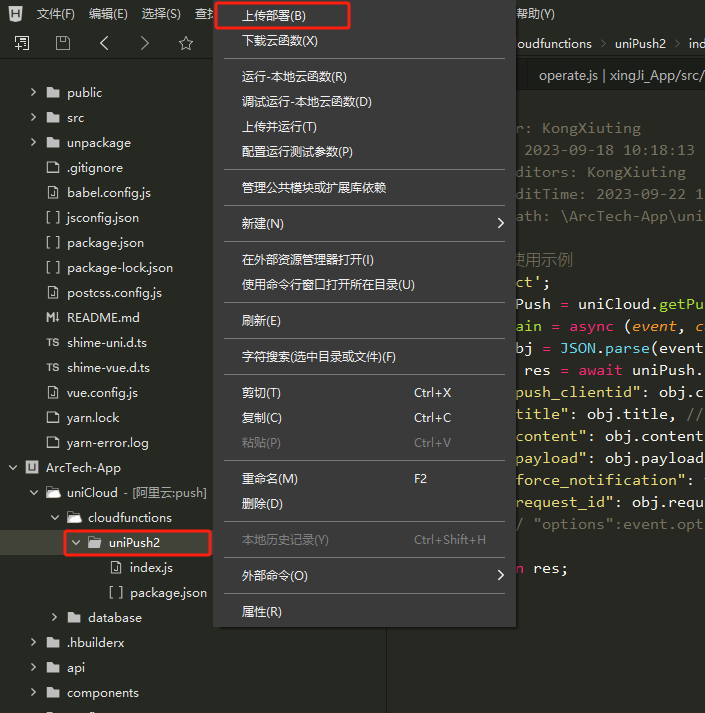Expand the src folder chevron
The width and height of the screenshot is (705, 713).
[33, 117]
